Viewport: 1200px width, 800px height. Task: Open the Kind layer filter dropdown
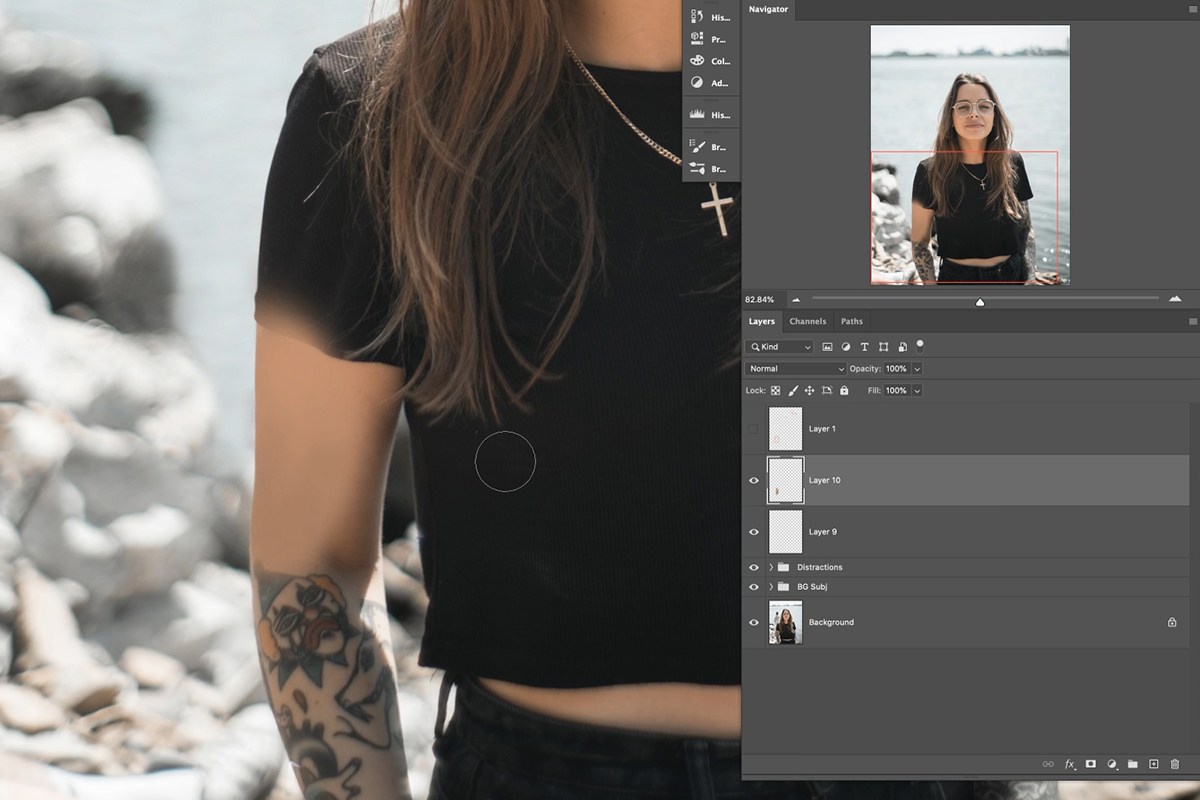pos(780,347)
